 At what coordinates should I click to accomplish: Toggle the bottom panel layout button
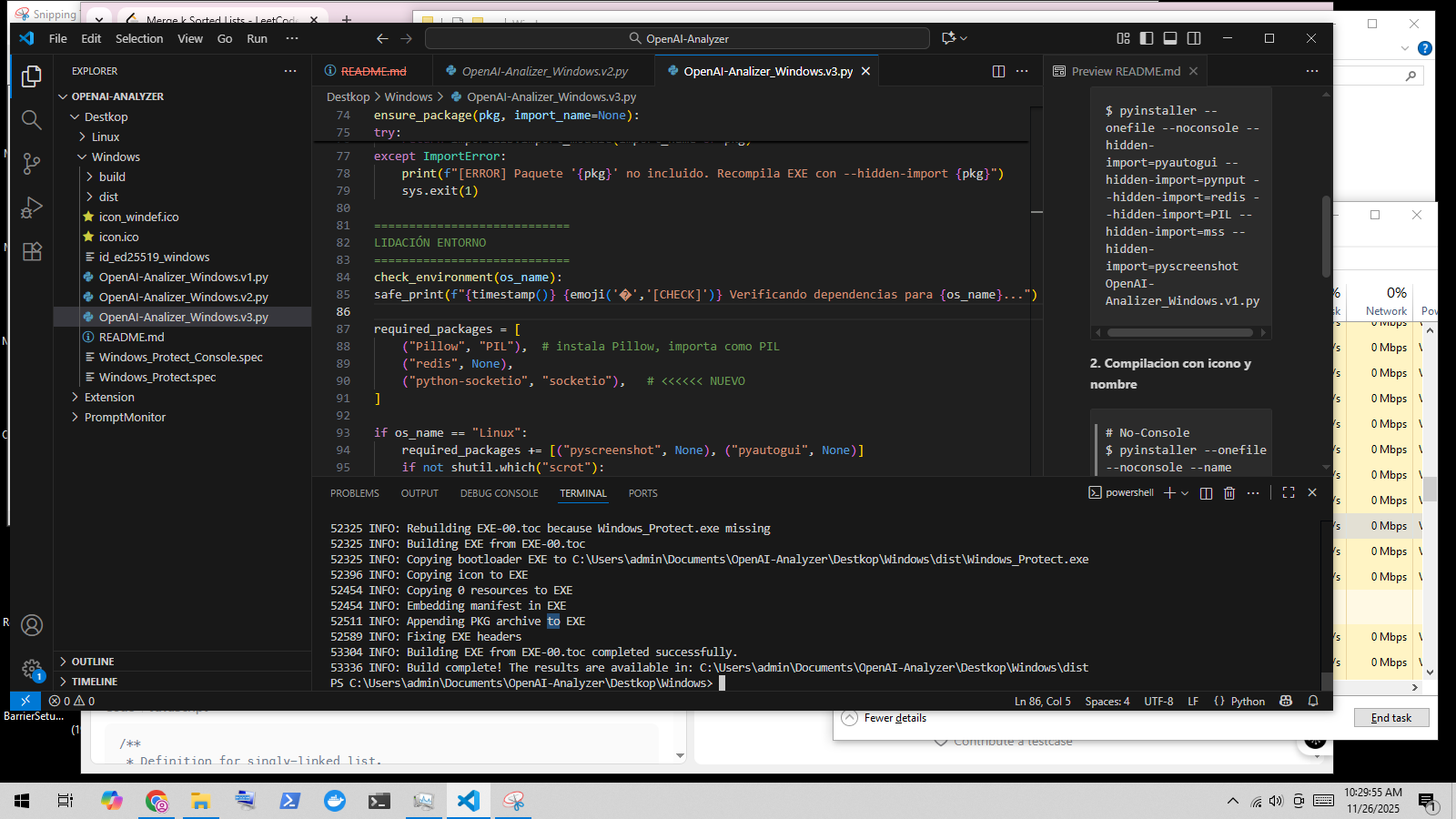[x=1170, y=38]
